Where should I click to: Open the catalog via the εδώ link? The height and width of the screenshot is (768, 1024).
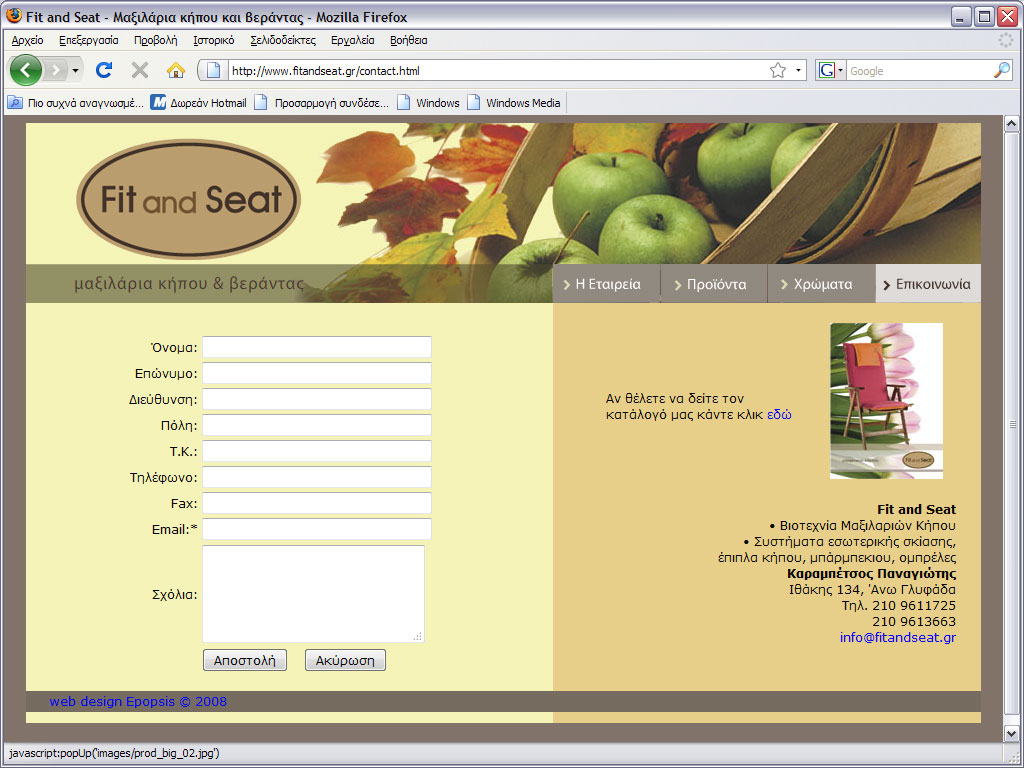coord(779,415)
